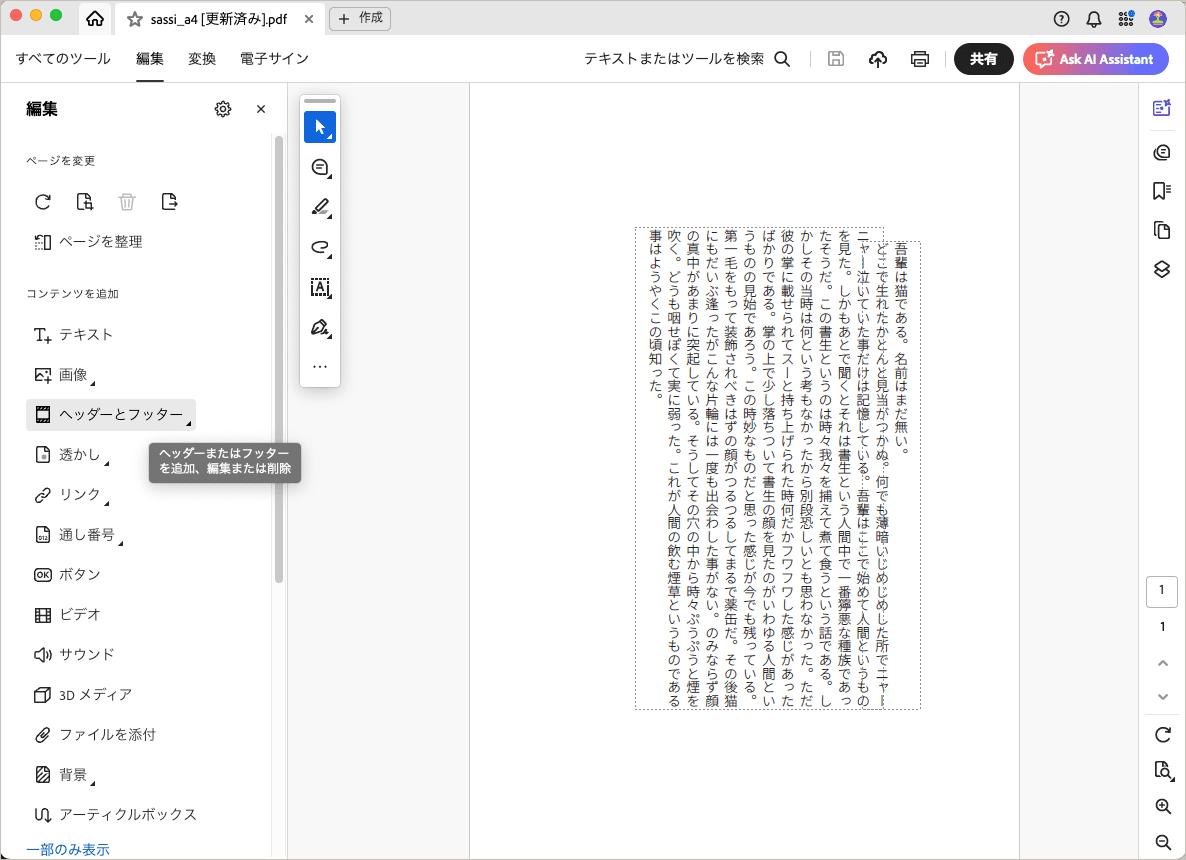Open the apps grid icon
The height and width of the screenshot is (860, 1186).
pos(1126,19)
